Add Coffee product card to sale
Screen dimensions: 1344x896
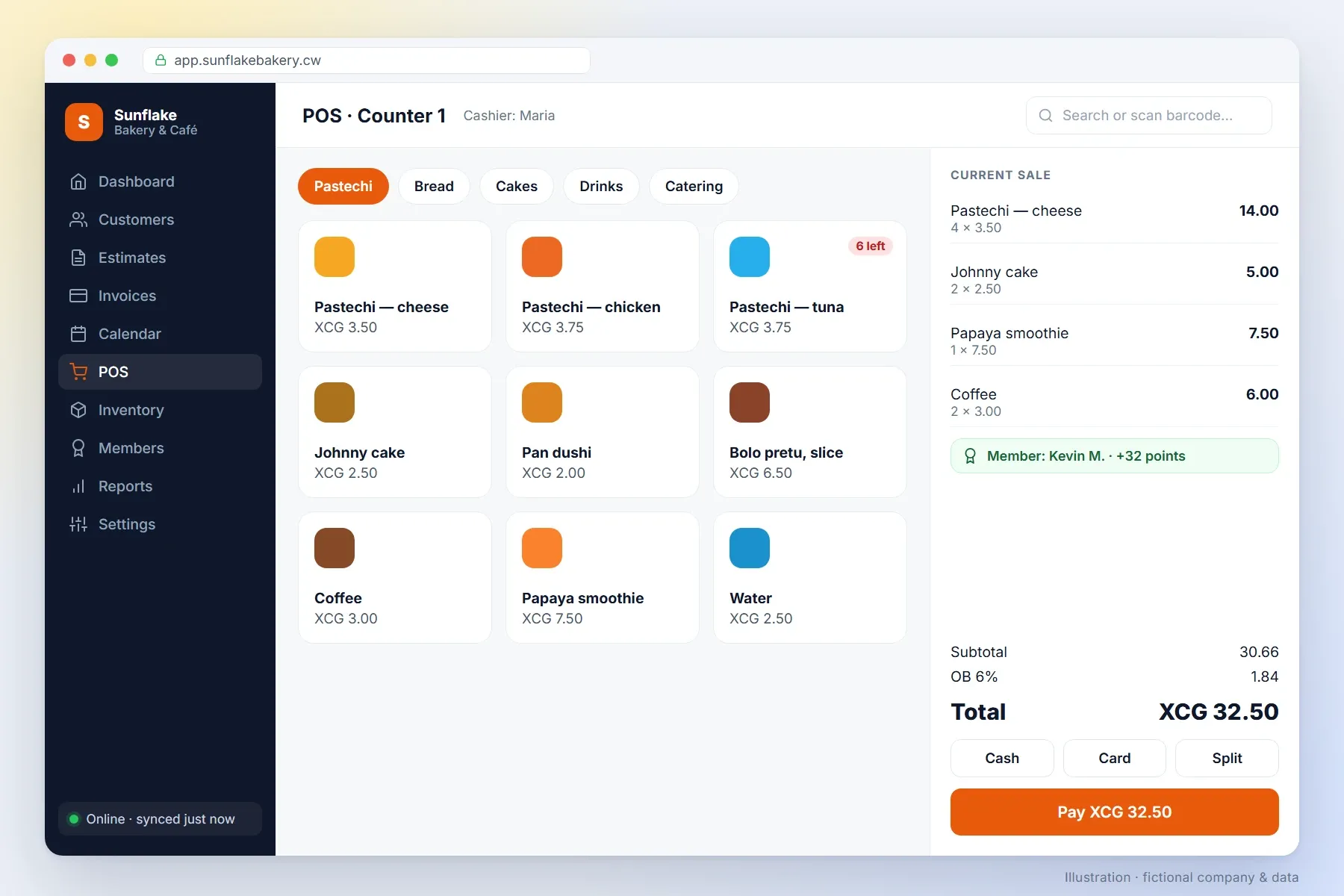coord(395,577)
